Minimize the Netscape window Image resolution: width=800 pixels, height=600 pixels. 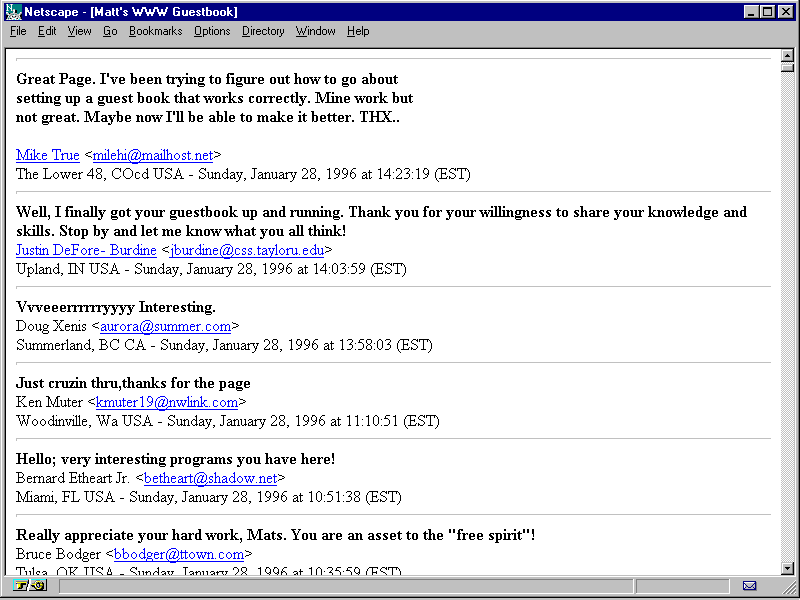click(751, 11)
